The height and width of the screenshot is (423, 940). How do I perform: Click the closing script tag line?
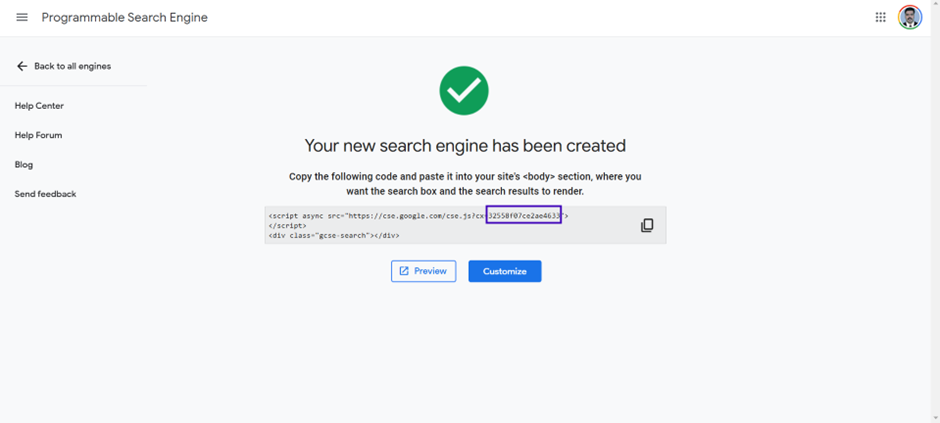(288, 225)
